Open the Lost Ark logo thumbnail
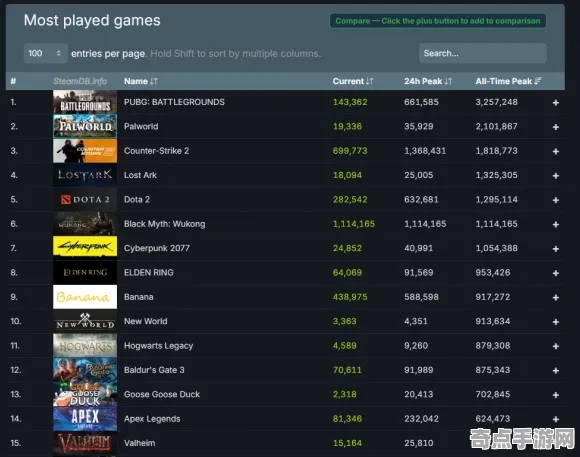The image size is (580, 457). pos(85,175)
